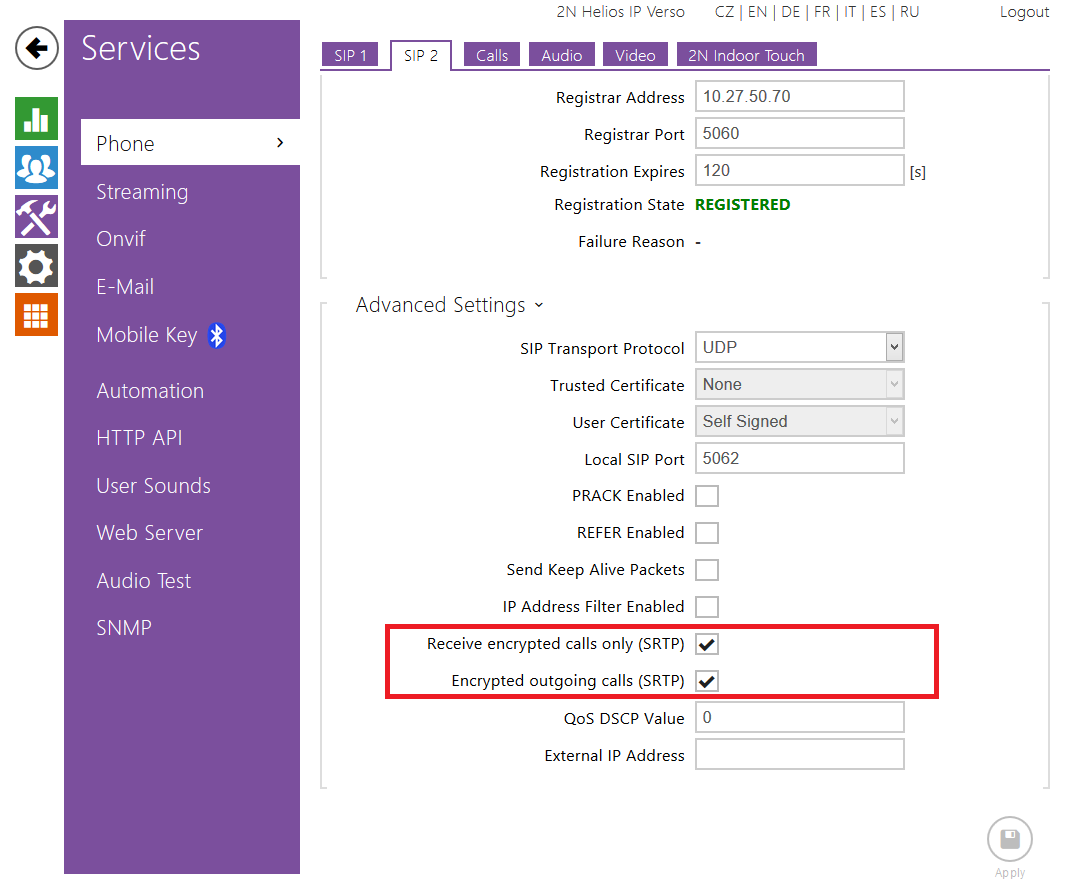Open Streaming in the Services menu
This screenshot has width=1075, height=886.
pyautogui.click(x=142, y=192)
